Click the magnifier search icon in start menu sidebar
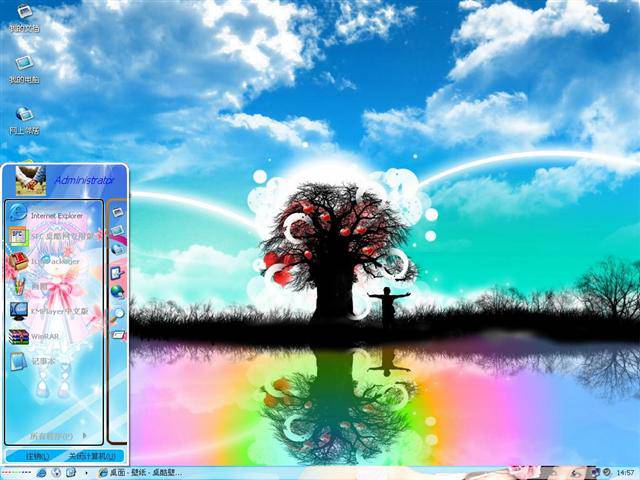The image size is (640, 480). [x=118, y=314]
